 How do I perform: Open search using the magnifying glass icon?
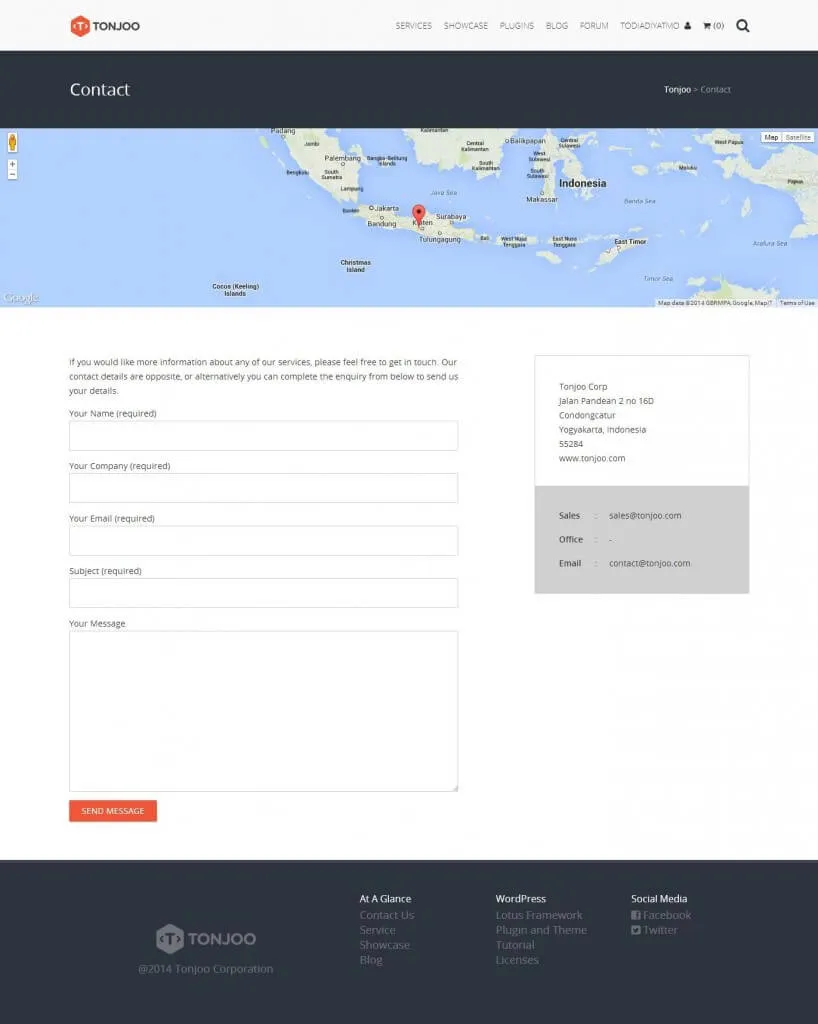(742, 25)
